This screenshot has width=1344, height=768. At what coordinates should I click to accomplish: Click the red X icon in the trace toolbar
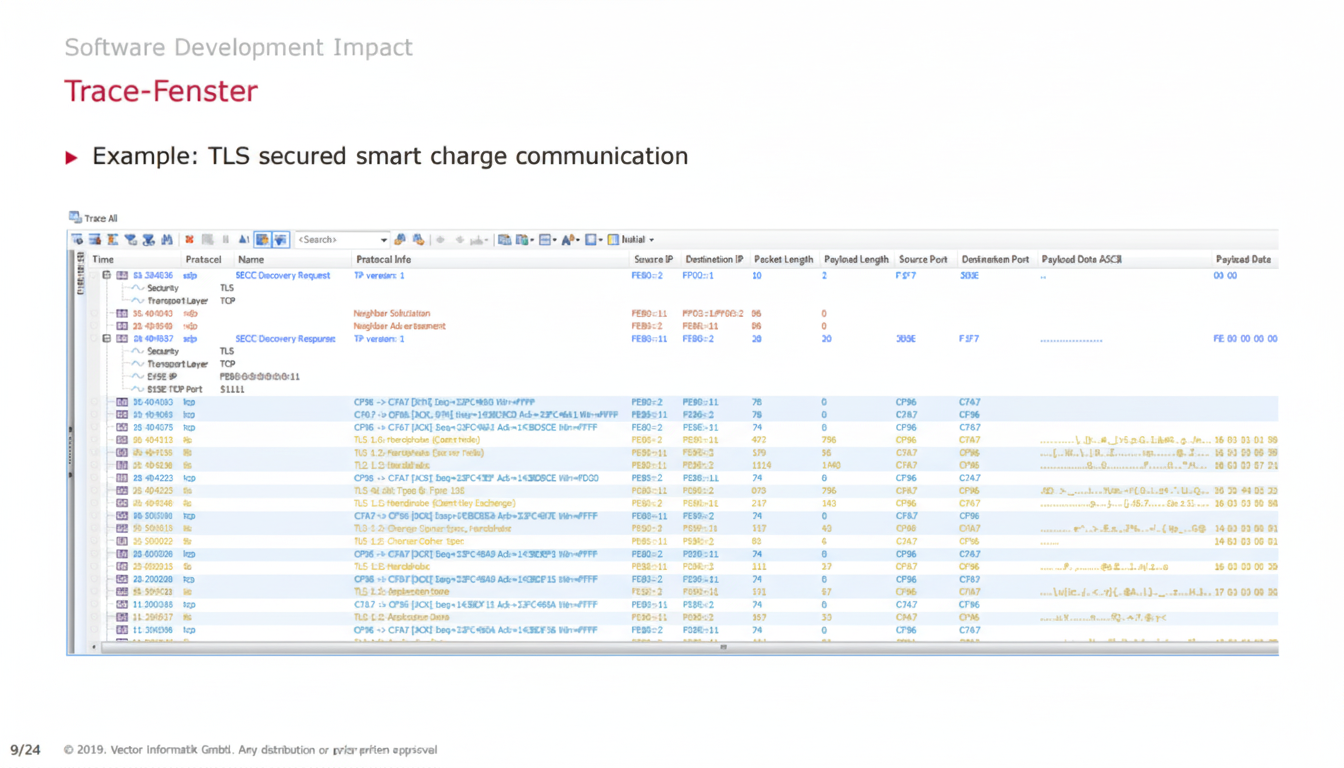(189, 240)
